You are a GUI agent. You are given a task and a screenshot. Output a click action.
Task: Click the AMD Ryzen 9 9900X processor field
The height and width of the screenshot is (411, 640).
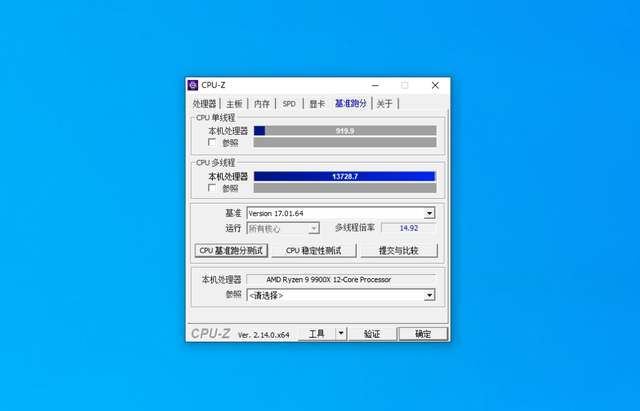pyautogui.click(x=341, y=280)
